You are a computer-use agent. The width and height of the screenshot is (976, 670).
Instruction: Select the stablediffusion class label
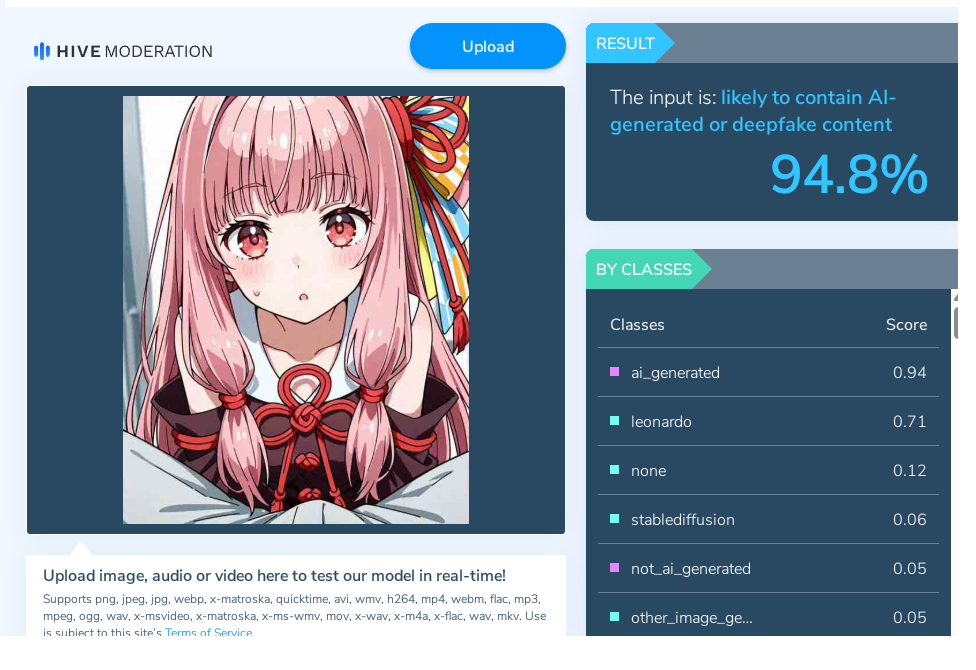pos(682,520)
